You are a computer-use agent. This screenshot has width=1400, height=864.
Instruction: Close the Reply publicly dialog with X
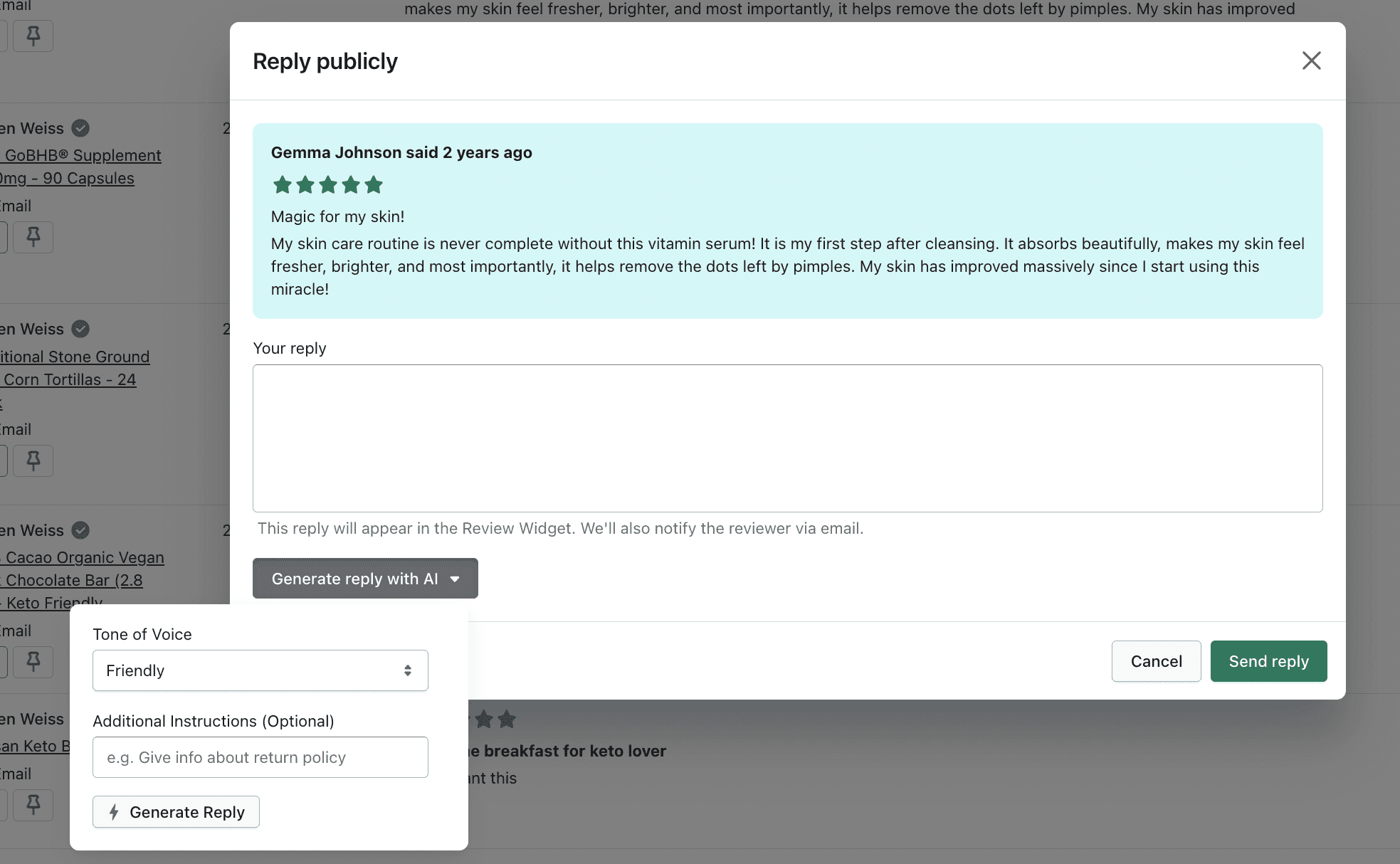tap(1311, 60)
